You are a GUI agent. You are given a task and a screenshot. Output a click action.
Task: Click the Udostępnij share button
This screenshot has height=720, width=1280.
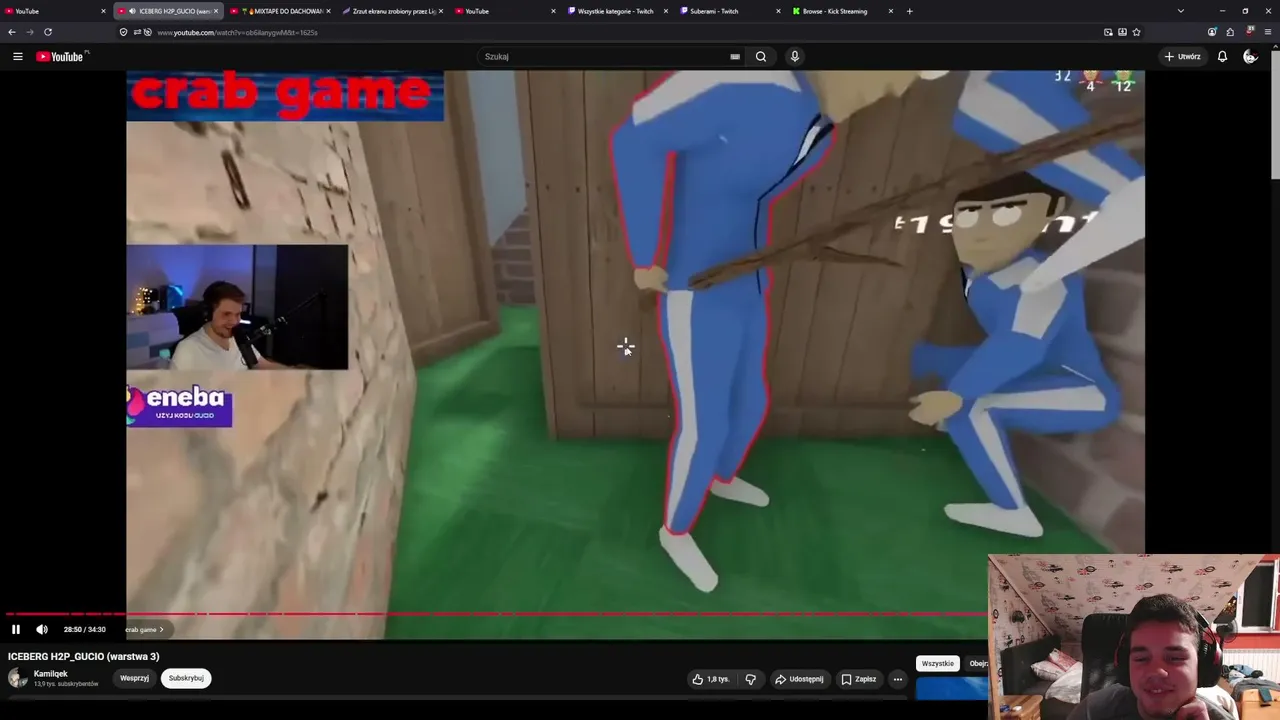click(800, 679)
